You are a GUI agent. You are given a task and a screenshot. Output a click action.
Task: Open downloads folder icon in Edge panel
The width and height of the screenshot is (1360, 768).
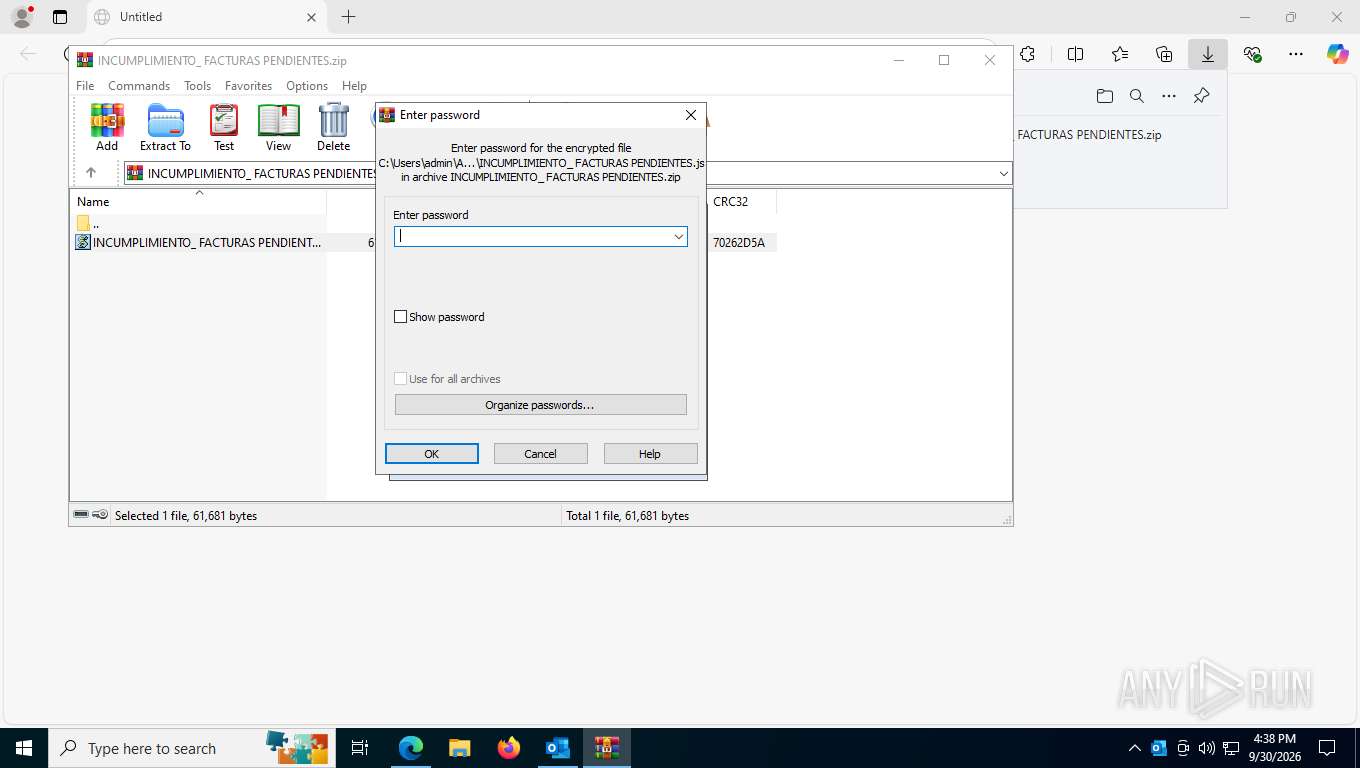click(x=1104, y=96)
